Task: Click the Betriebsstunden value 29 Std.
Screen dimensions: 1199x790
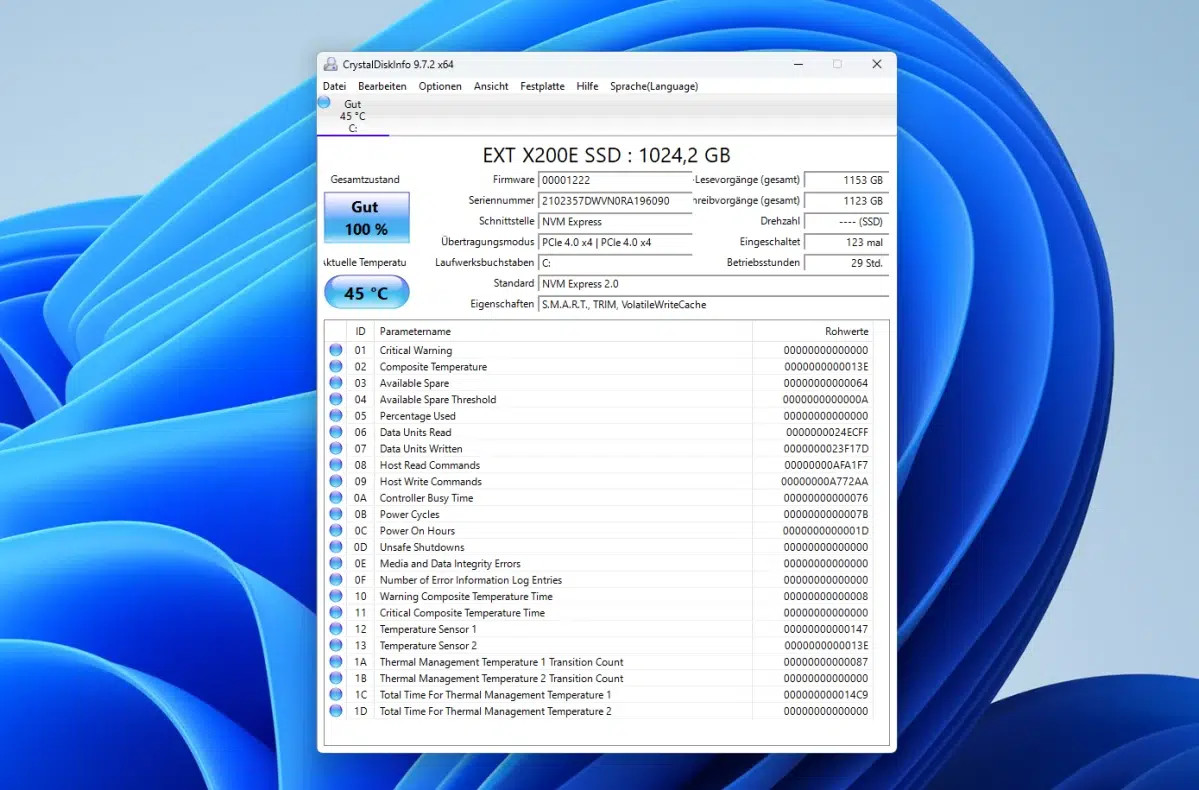Action: [x=846, y=263]
